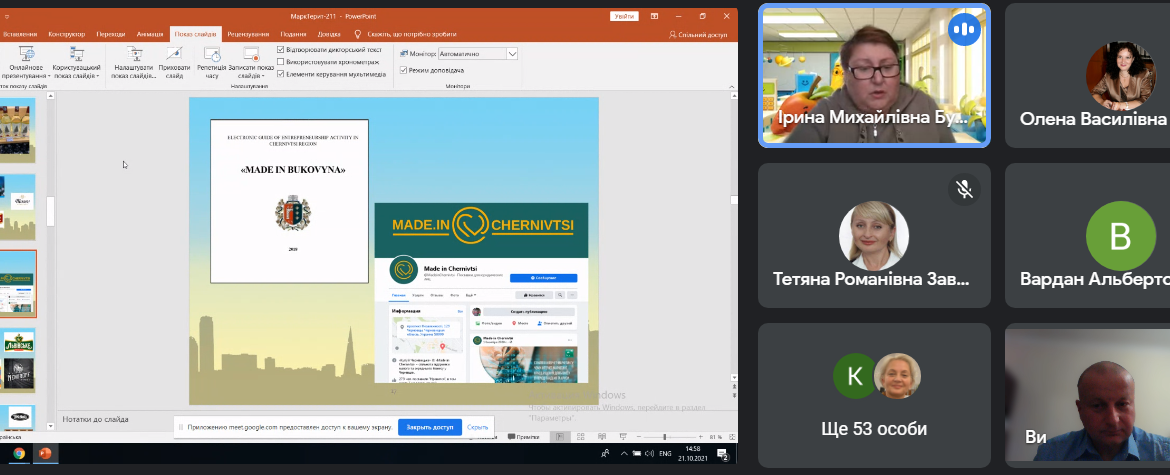Open Custom slide show (Користувацький показ слайдів)
Screen dimensions: 1170x475
point(77,63)
